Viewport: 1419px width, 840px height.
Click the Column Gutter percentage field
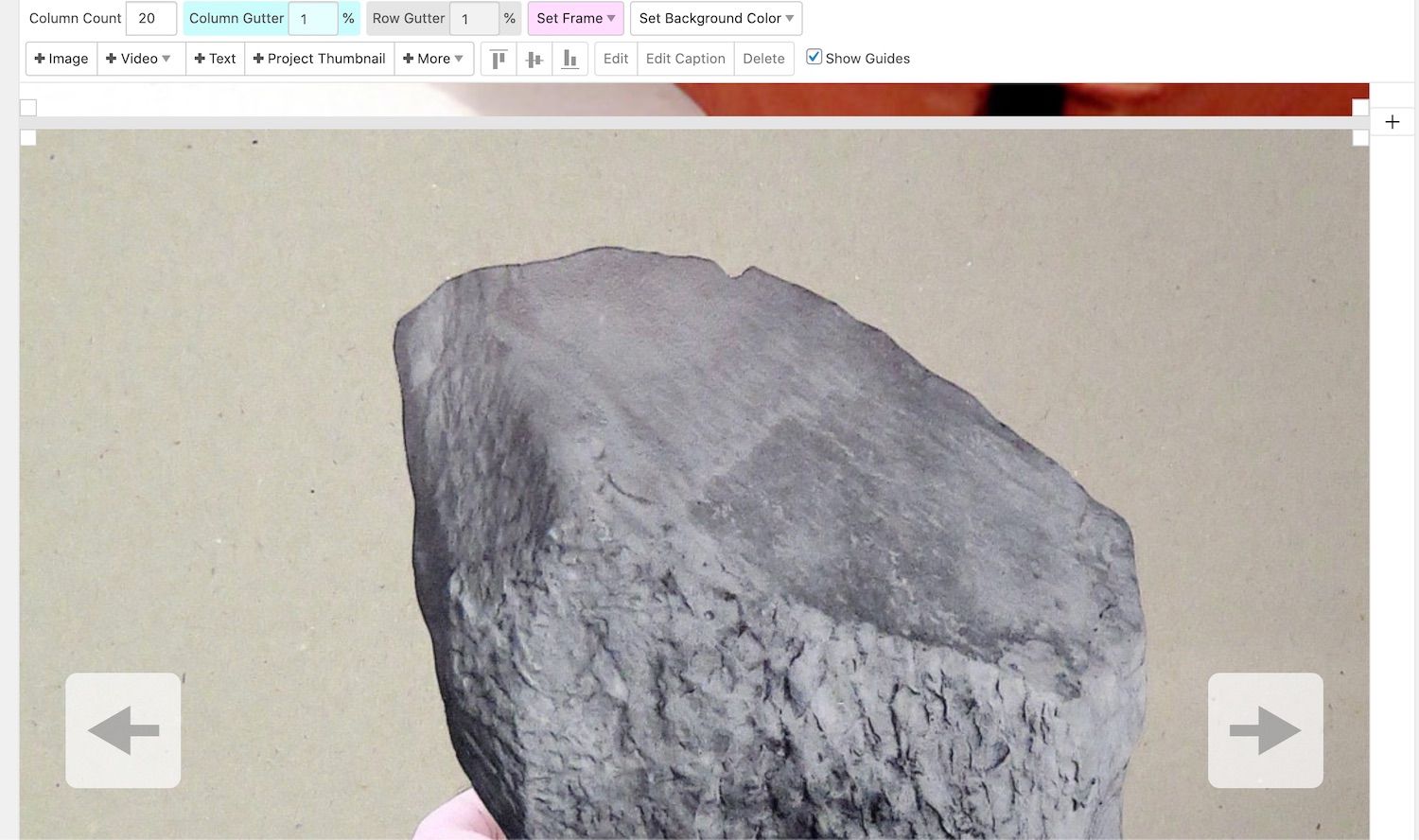[x=312, y=19]
